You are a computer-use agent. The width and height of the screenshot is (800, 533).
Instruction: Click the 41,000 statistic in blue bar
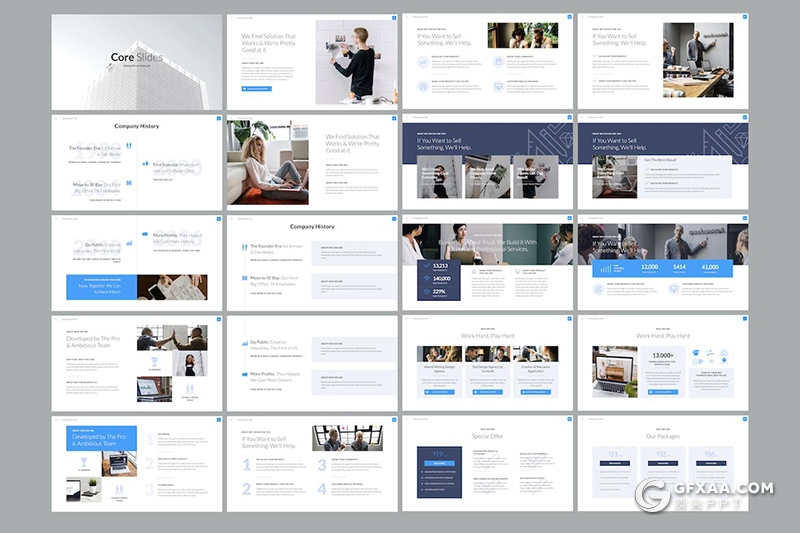pos(709,267)
